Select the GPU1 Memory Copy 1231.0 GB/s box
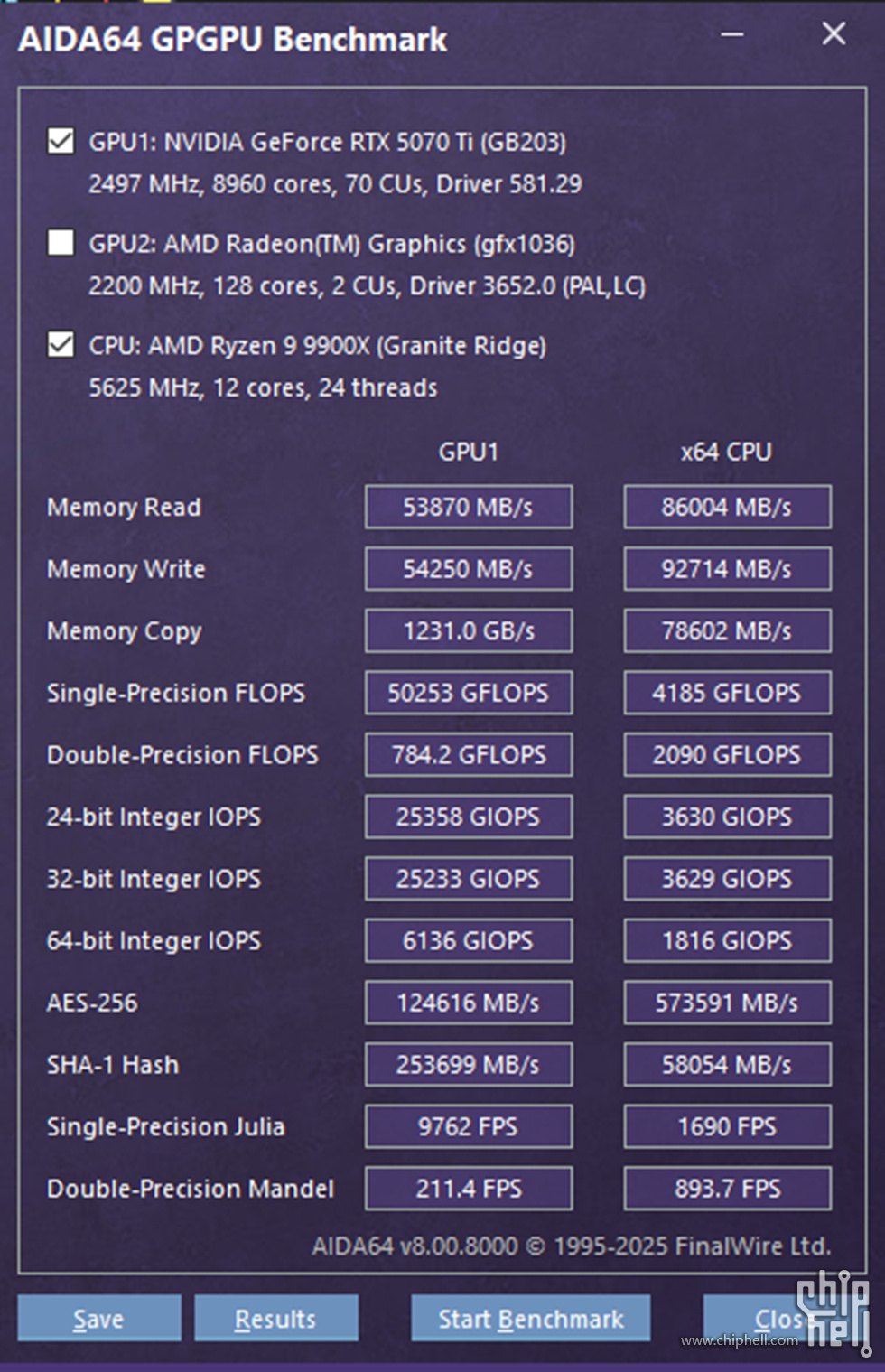885x1372 pixels. [469, 630]
